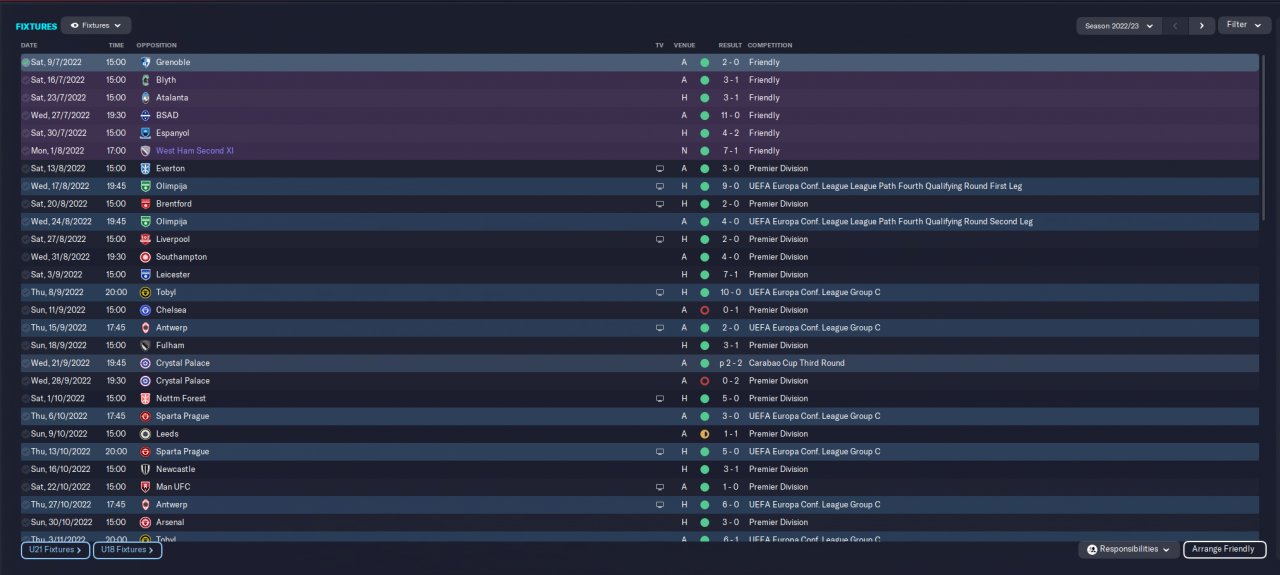
Task: Click the Grenoble club badge icon
Action: [x=145, y=62]
